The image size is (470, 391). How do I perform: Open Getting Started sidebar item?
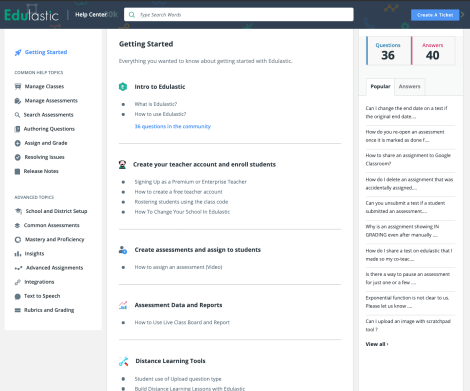(46, 52)
